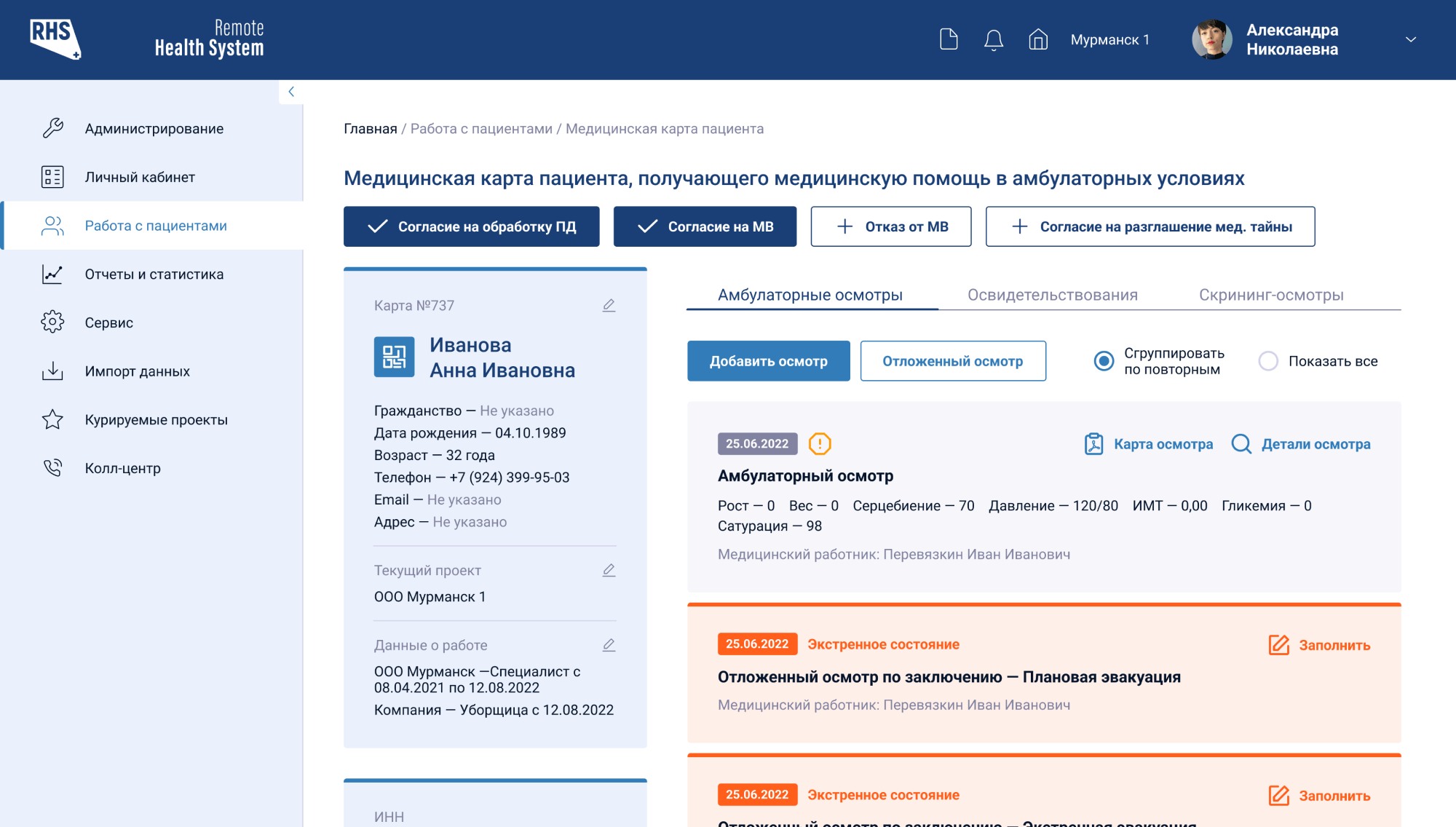Expand the user profile dropdown arrow
This screenshot has height=827, width=1456.
click(1411, 39)
